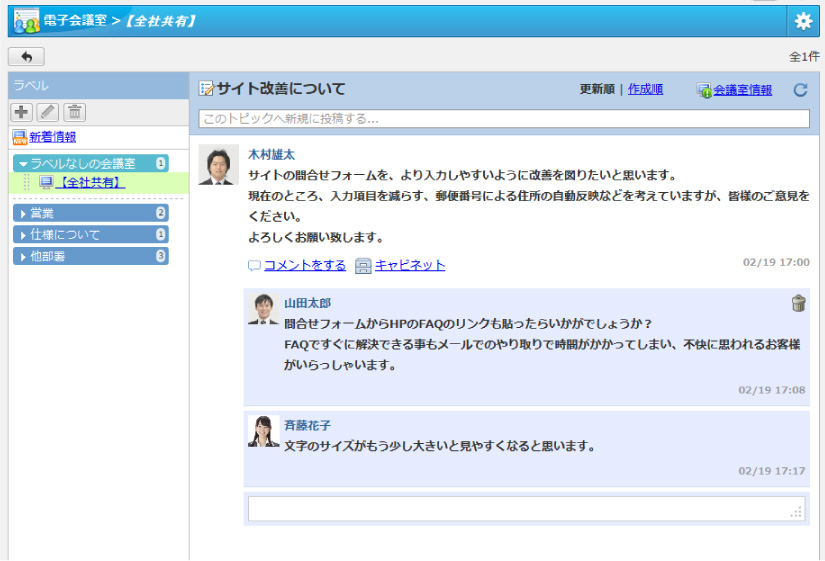Add a new label with plus icon
Viewport: 825px width, 561px height.
[22, 112]
